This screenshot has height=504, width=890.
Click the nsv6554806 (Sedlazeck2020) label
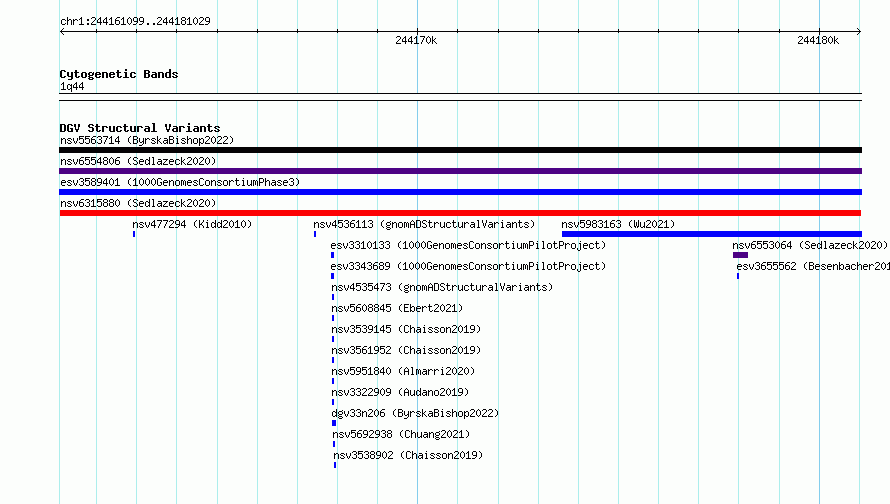coord(138,161)
